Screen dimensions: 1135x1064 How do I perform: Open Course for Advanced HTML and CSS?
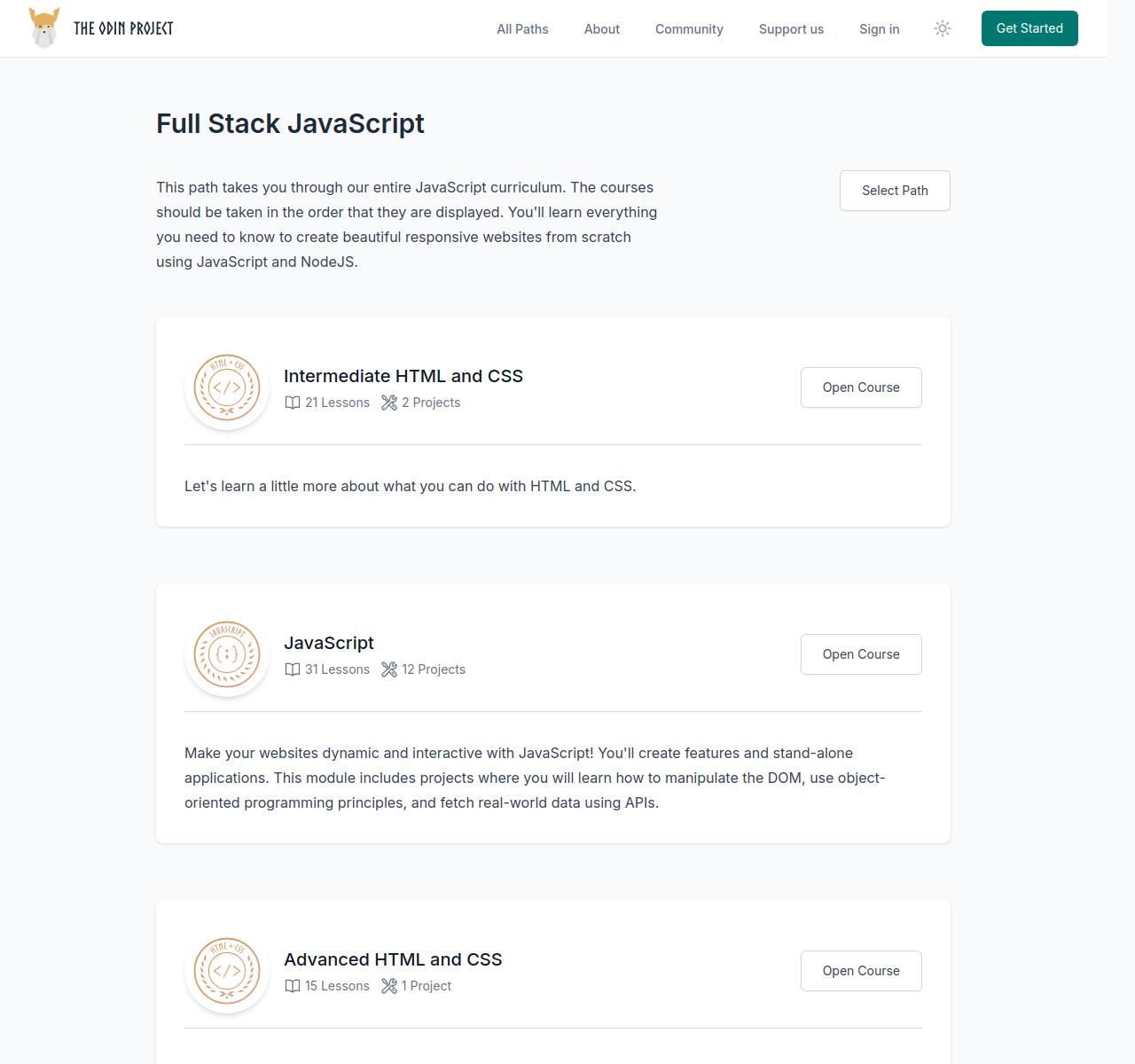[x=860, y=971]
